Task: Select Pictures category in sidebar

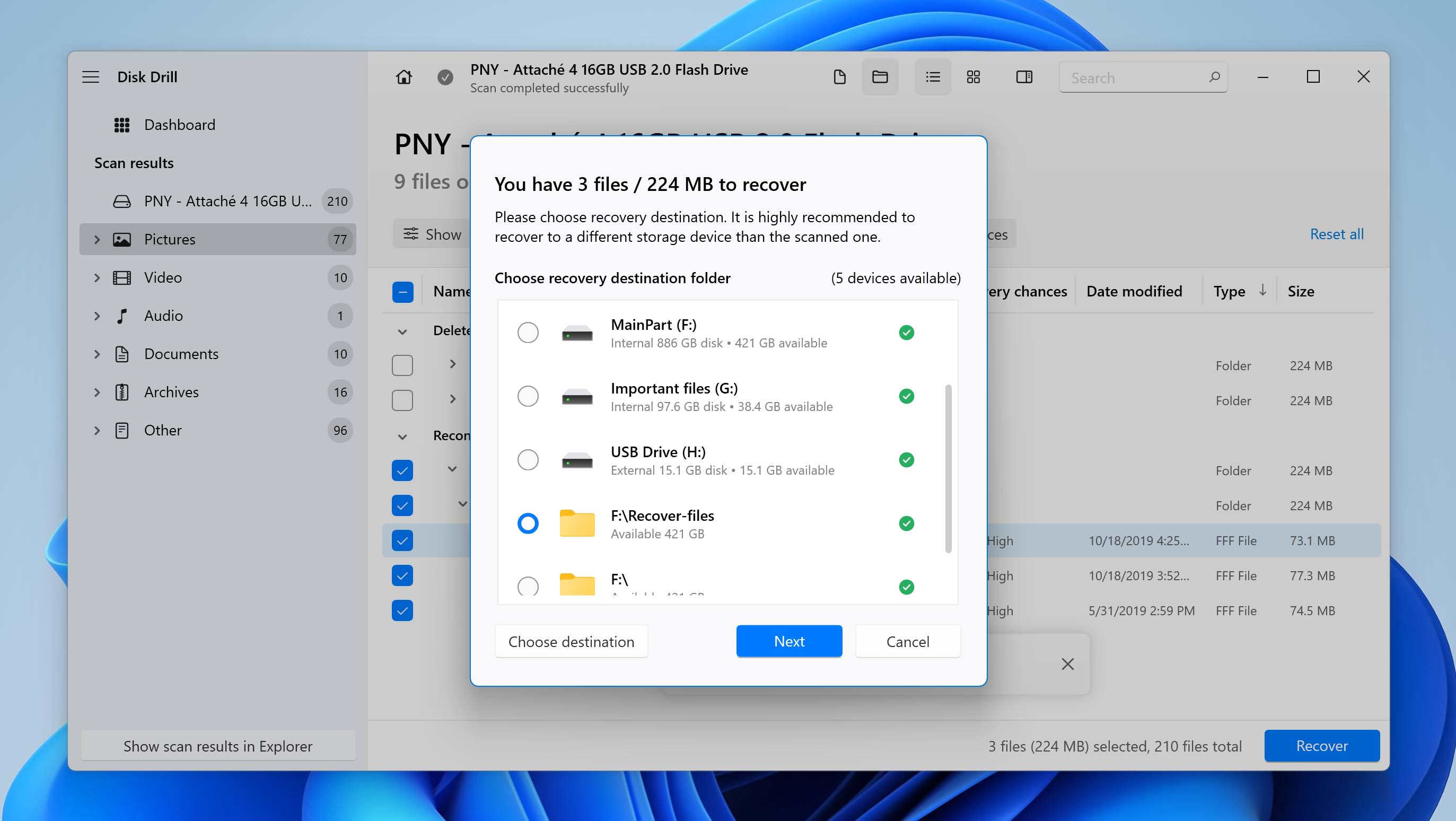Action: point(217,240)
